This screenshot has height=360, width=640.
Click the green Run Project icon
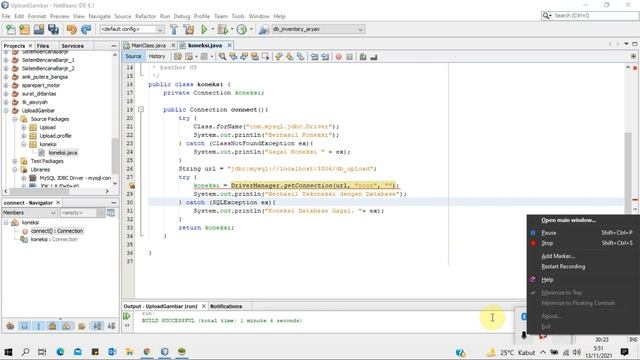coord(204,29)
